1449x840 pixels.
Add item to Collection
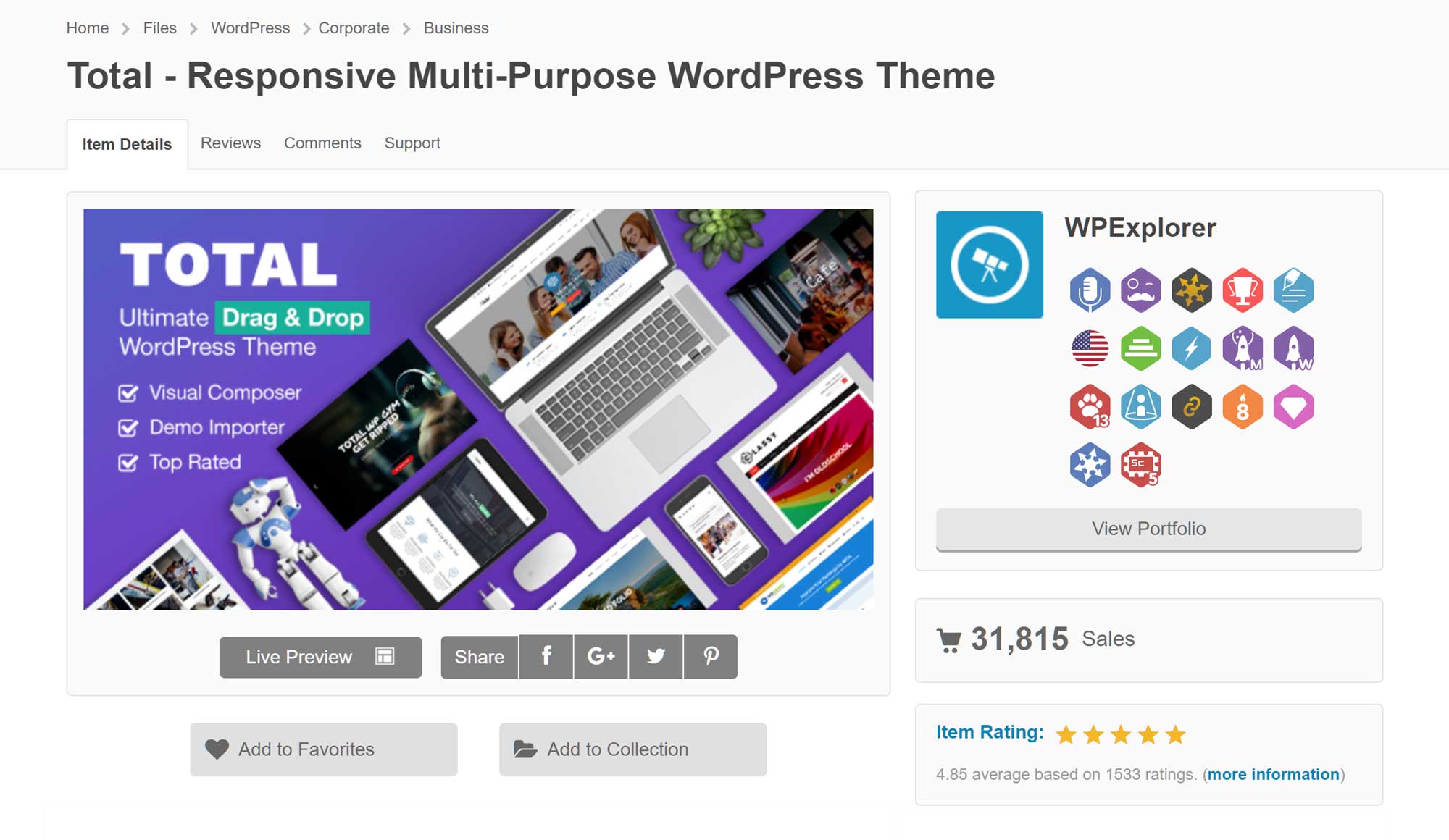click(632, 749)
